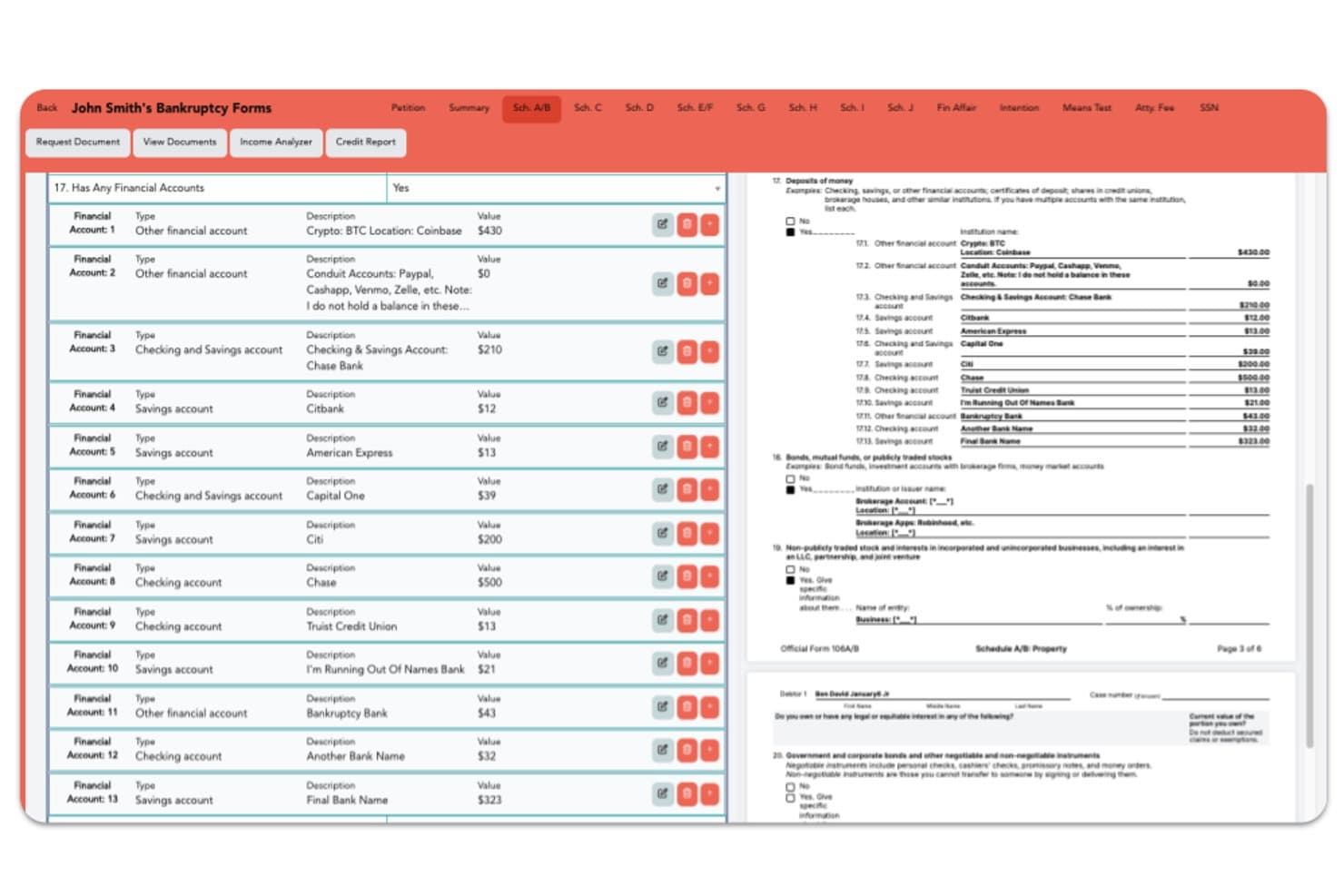Edit the Citbank savings account entry
1344x896 pixels.
point(663,402)
